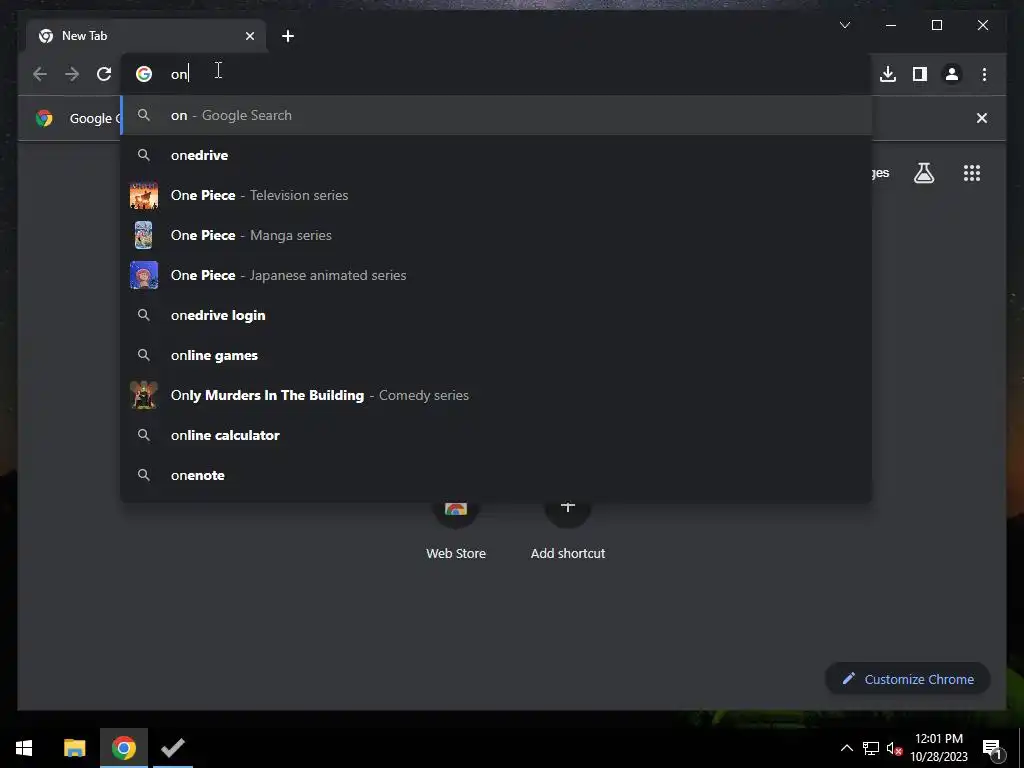Click Only Murders In The Building thumbnail
Image resolution: width=1024 pixels, height=768 pixels.
tap(144, 395)
